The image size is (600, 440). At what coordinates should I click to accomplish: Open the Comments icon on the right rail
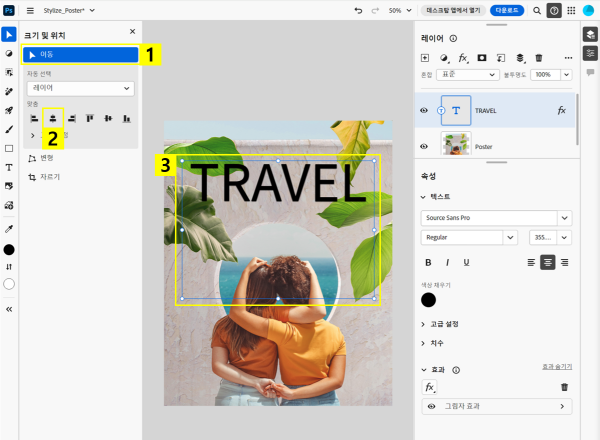coord(590,72)
